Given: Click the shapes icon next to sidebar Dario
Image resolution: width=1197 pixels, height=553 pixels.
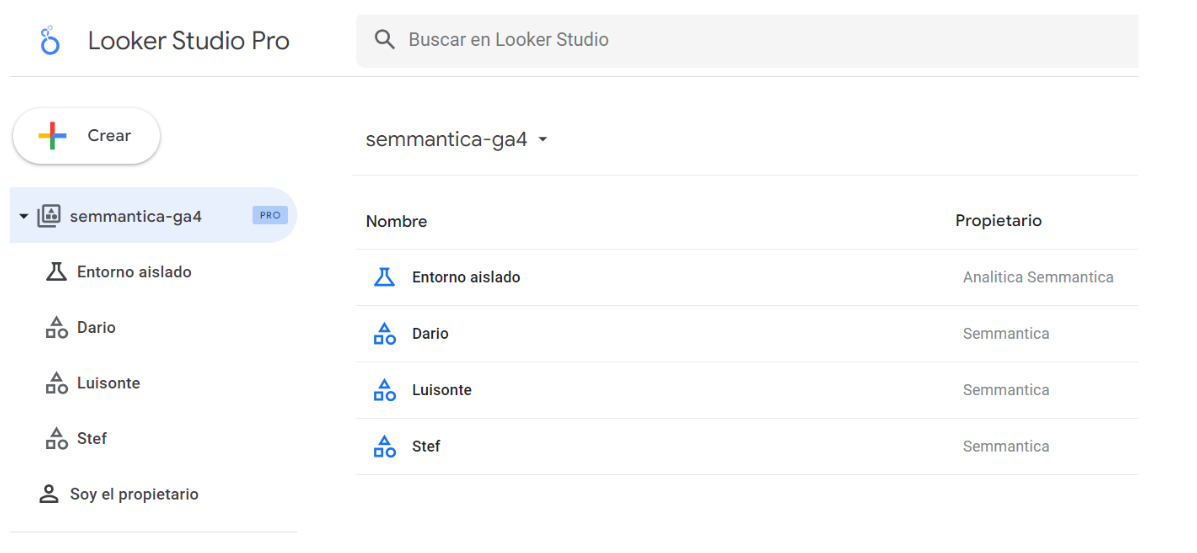Looking at the screenshot, I should click(57, 328).
